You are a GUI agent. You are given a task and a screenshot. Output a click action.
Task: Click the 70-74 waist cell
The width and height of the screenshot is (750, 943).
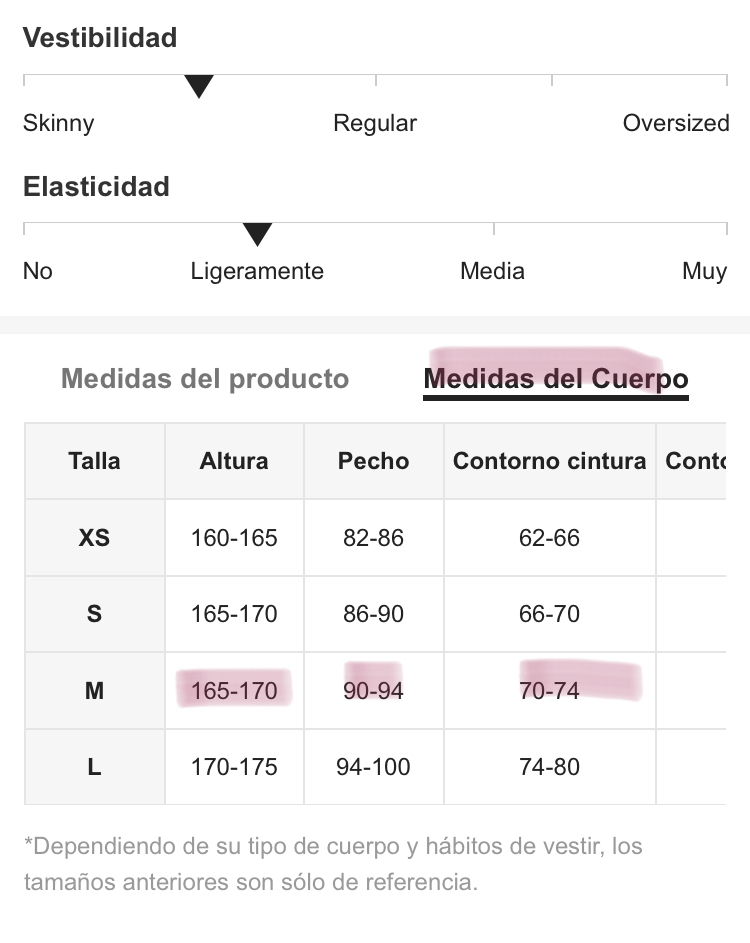click(x=550, y=690)
